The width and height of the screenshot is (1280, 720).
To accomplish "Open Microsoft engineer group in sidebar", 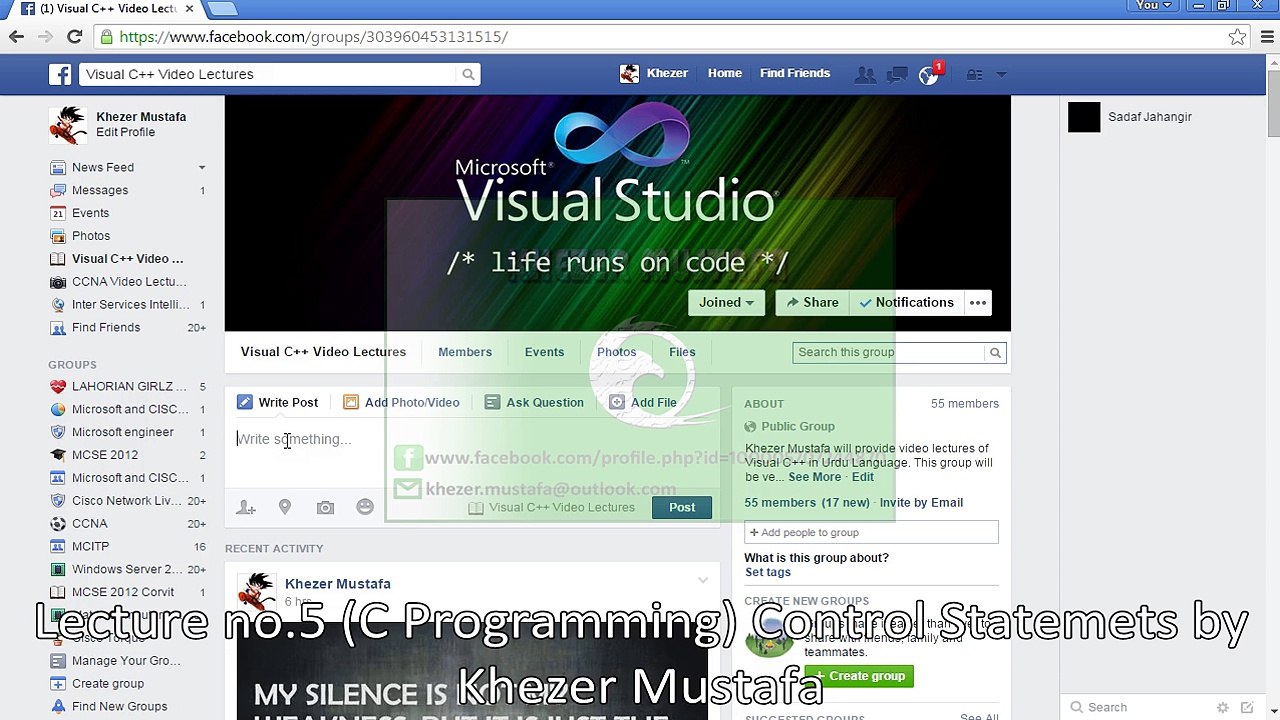I will click(123, 432).
